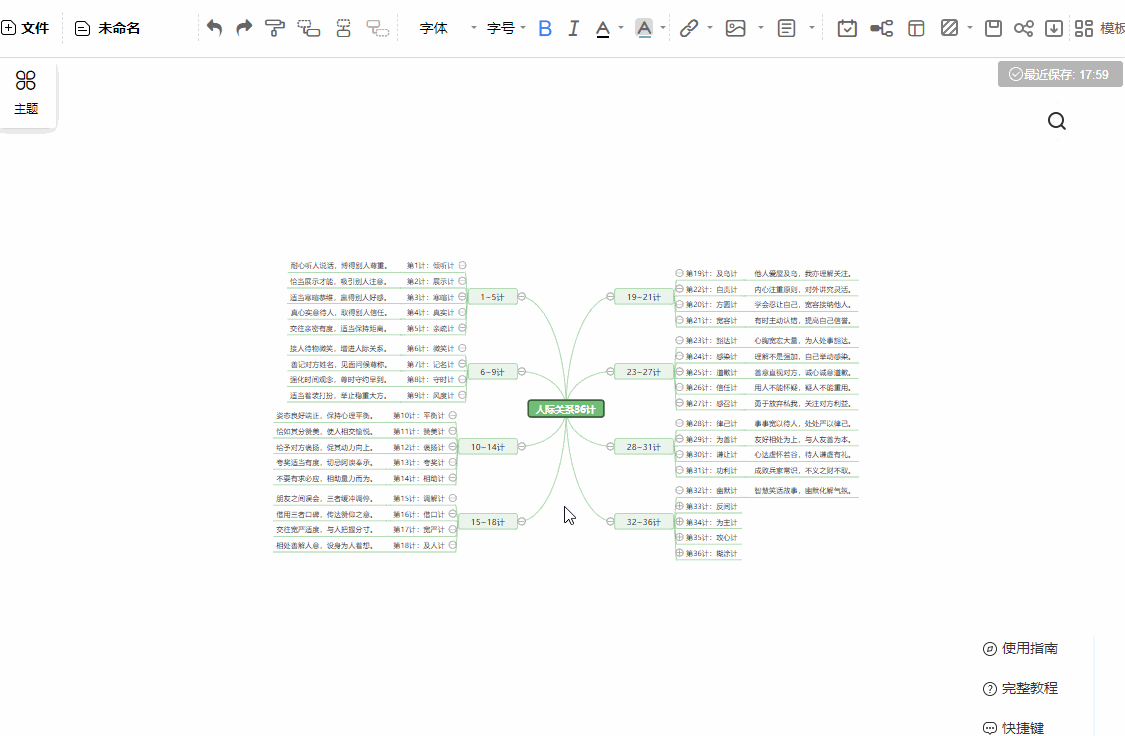1125x736 pixels.
Task: Collapse the 1-5计 branch
Action: [522, 296]
